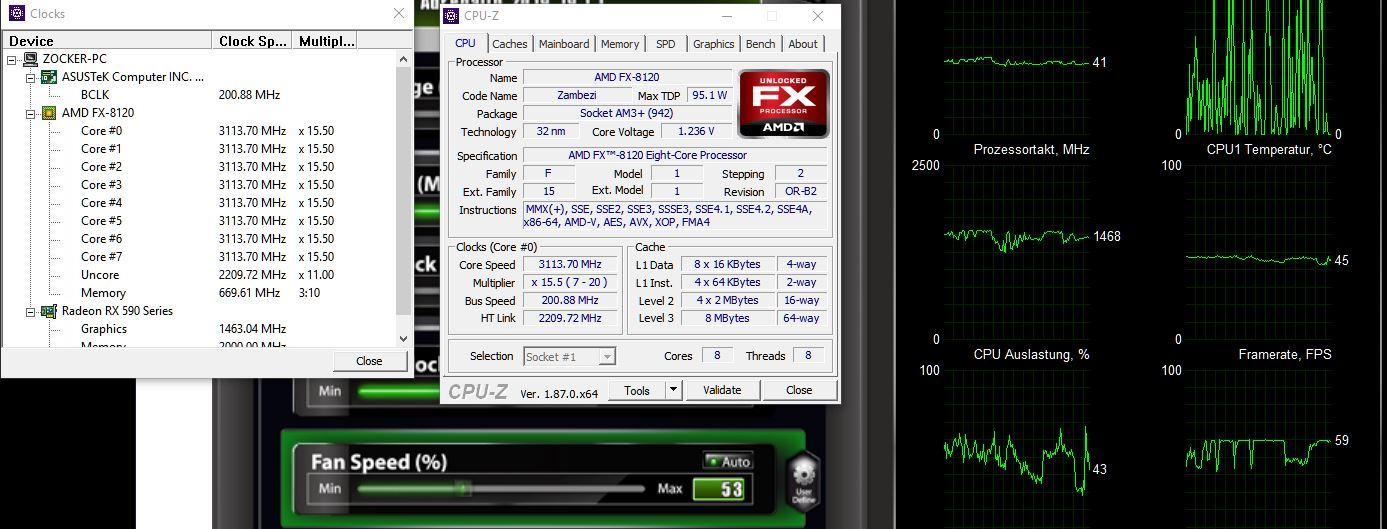Click the Device column header
1387x529 pixels.
coord(108,41)
